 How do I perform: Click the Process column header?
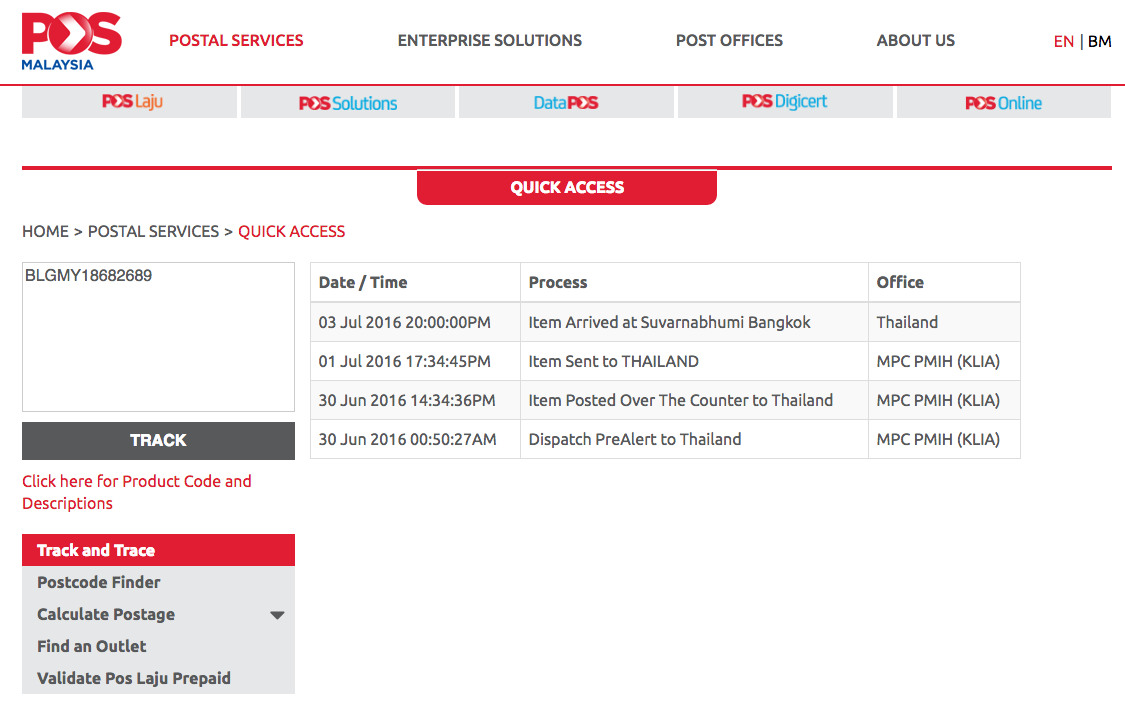(x=695, y=283)
